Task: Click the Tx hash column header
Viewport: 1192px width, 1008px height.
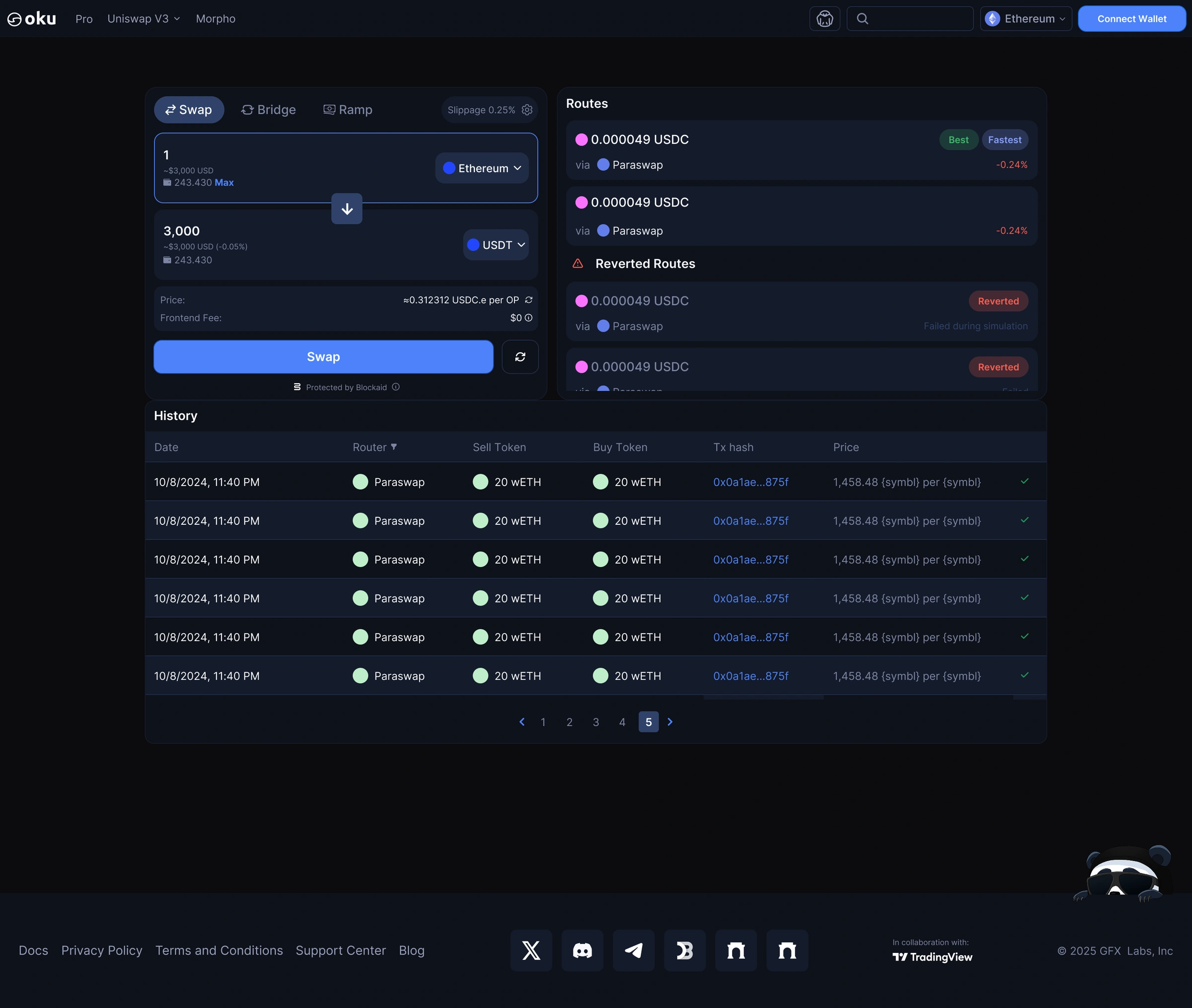Action: coord(733,447)
